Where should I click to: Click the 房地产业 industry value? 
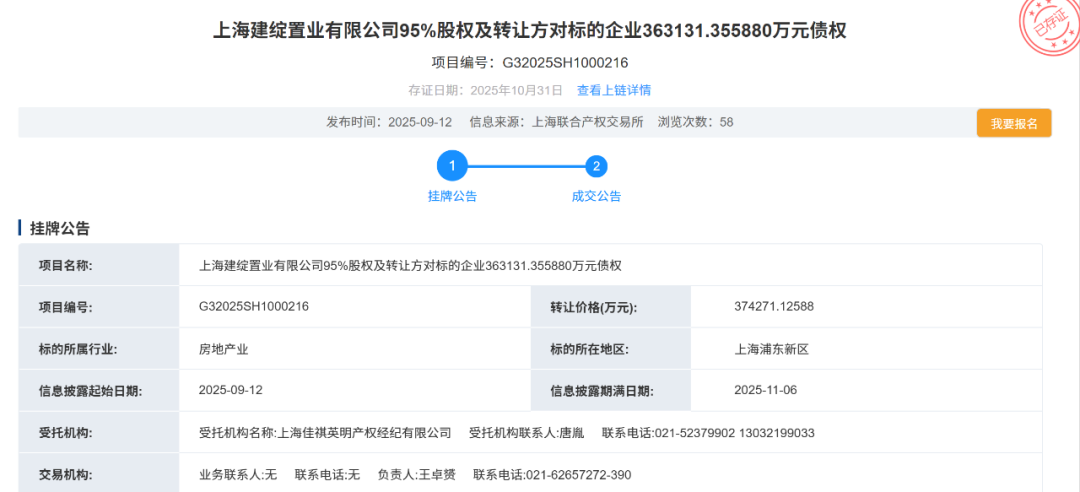(223, 349)
